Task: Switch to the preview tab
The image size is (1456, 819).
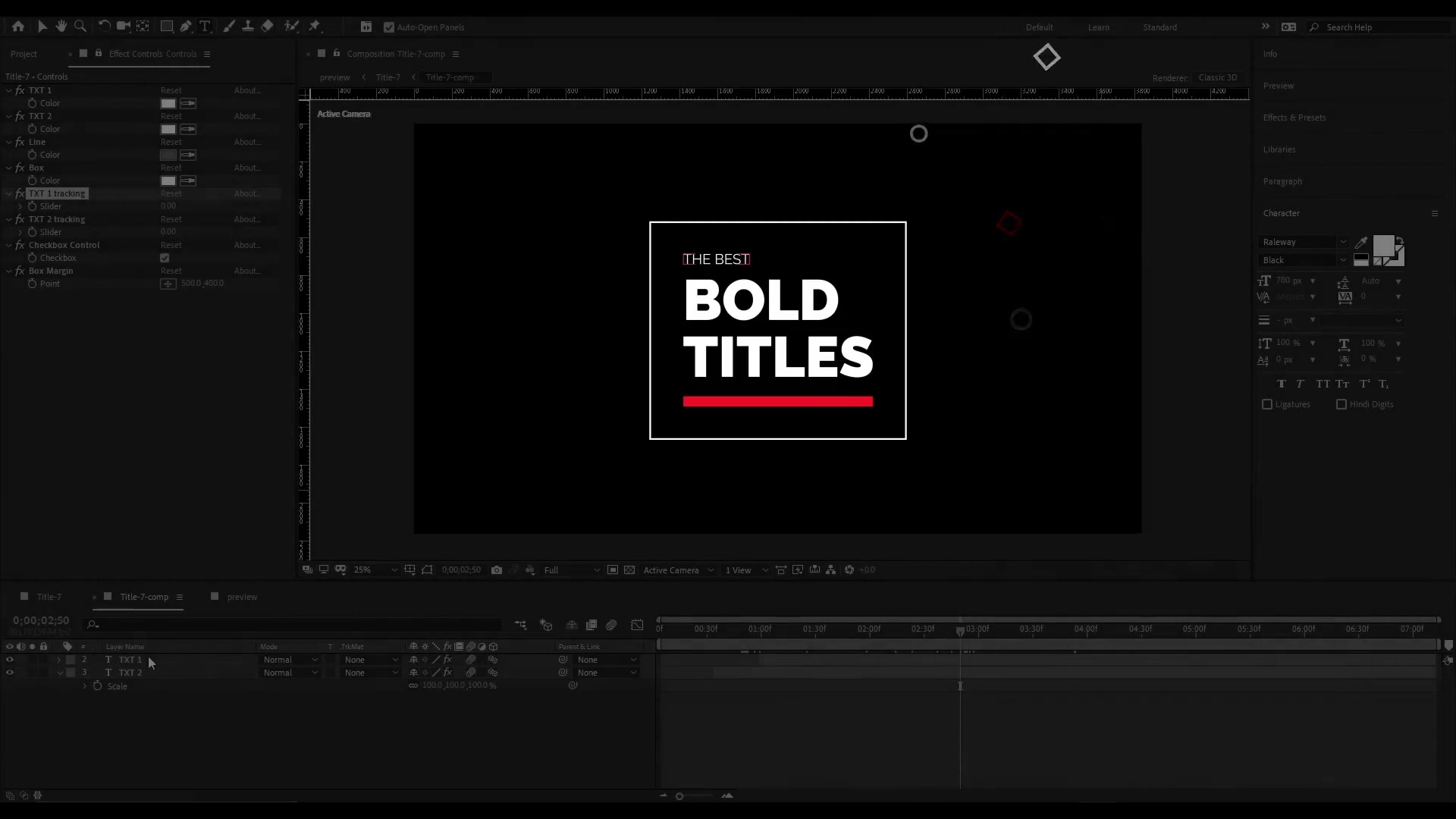Action: (242, 597)
